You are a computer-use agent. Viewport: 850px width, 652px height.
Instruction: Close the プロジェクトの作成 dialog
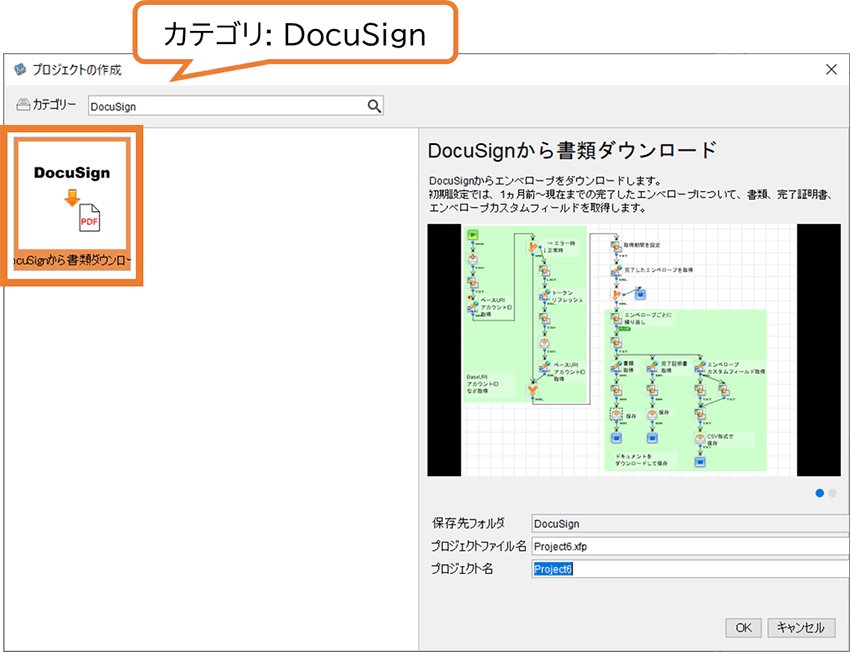click(x=831, y=69)
